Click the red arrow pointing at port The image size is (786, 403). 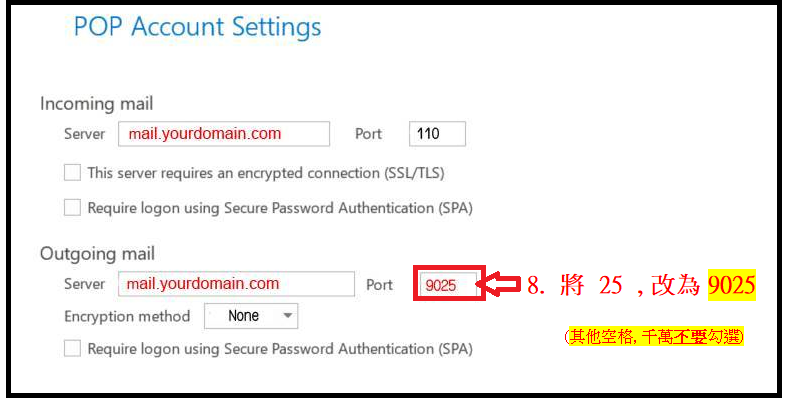504,285
